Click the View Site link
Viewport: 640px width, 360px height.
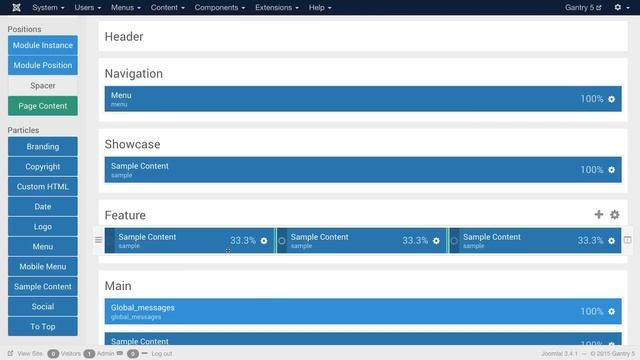tap(30, 353)
